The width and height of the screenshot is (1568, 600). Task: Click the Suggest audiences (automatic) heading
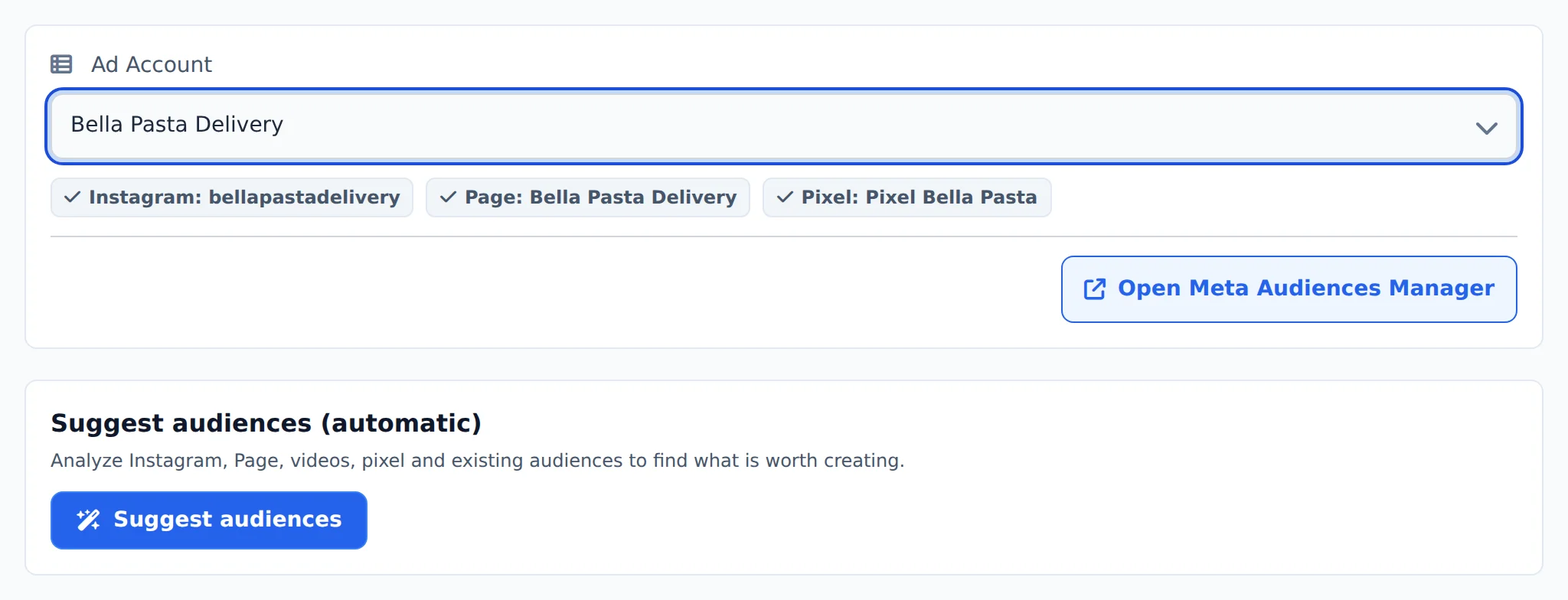(x=266, y=423)
